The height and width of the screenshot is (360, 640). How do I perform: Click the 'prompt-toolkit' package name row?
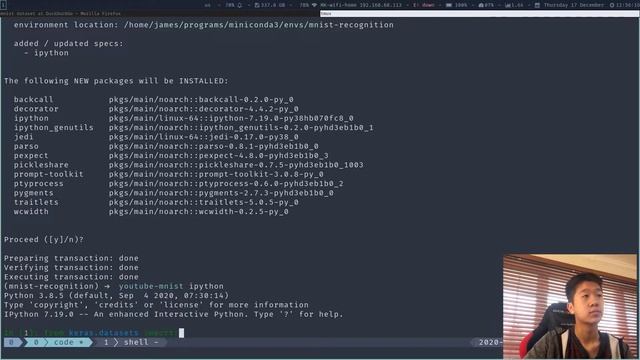(48, 174)
